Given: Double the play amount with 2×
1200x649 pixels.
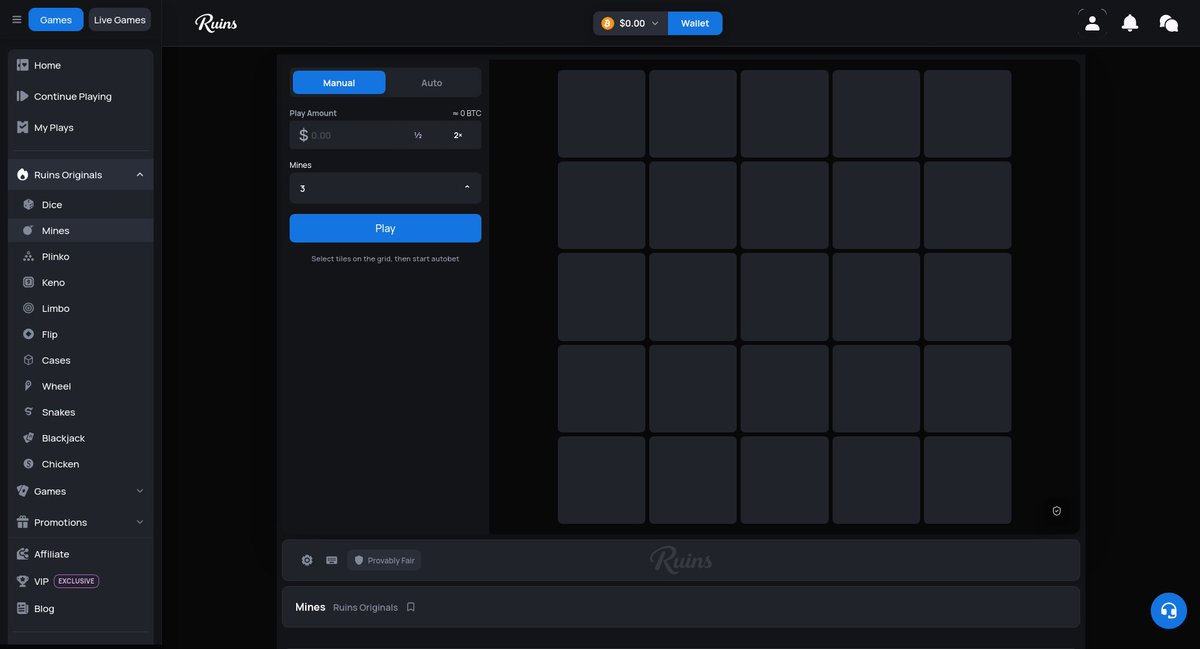Looking at the screenshot, I should point(458,135).
